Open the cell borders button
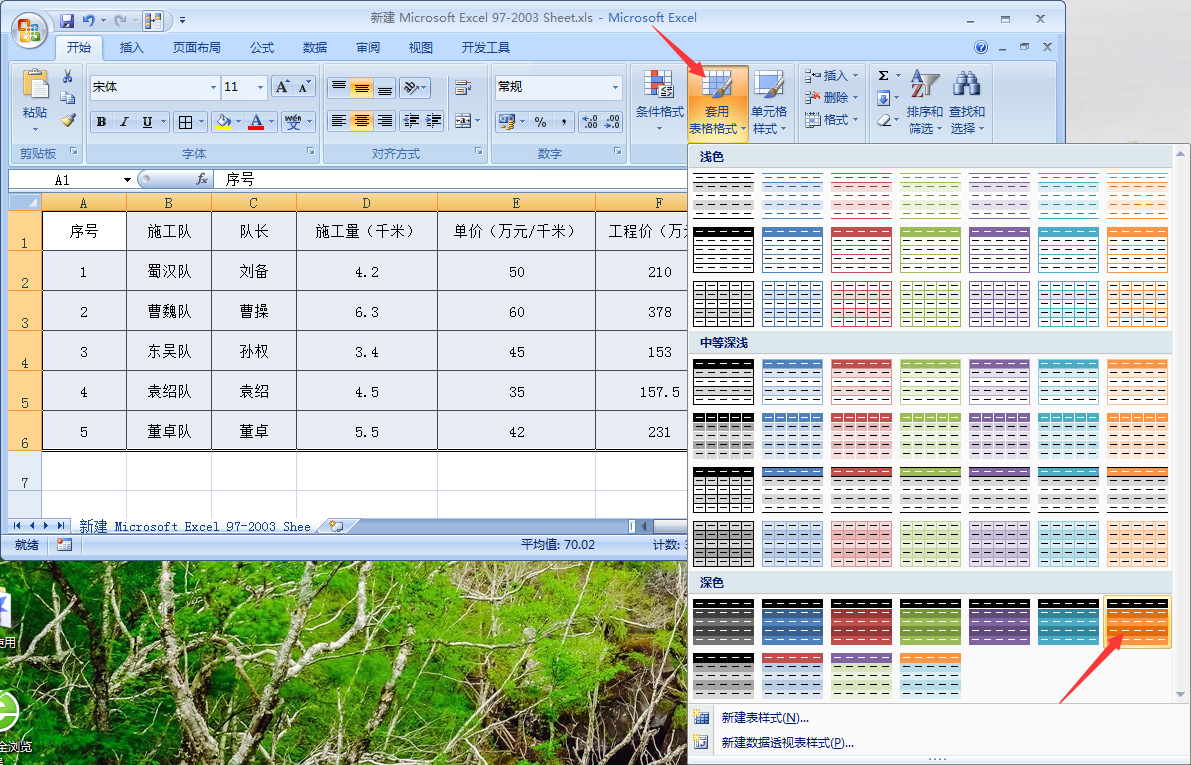The height and width of the screenshot is (765, 1191). [x=185, y=122]
